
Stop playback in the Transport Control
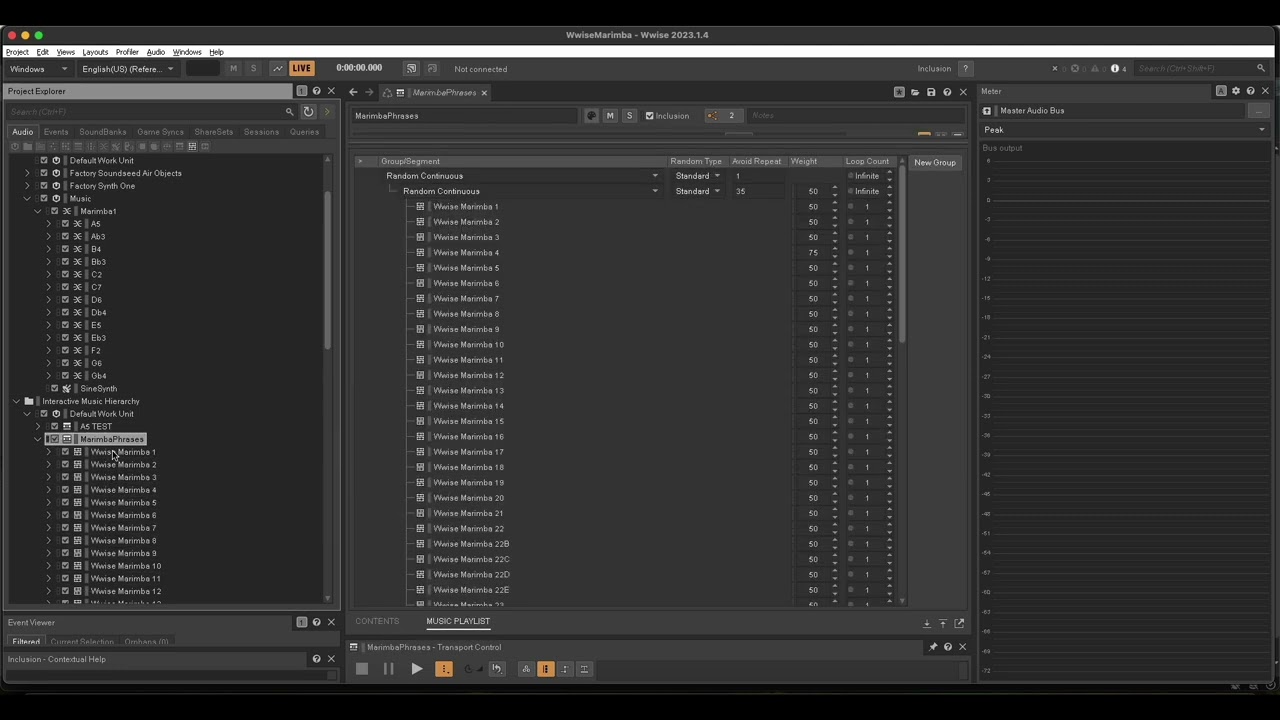[362, 669]
